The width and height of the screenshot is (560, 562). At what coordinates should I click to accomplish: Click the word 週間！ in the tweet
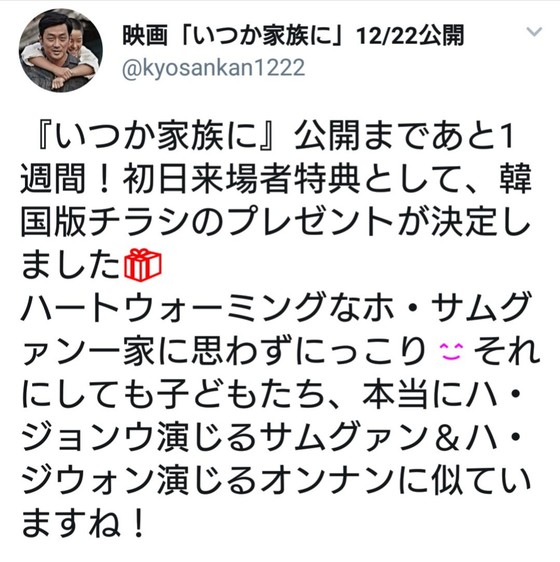tap(70, 180)
